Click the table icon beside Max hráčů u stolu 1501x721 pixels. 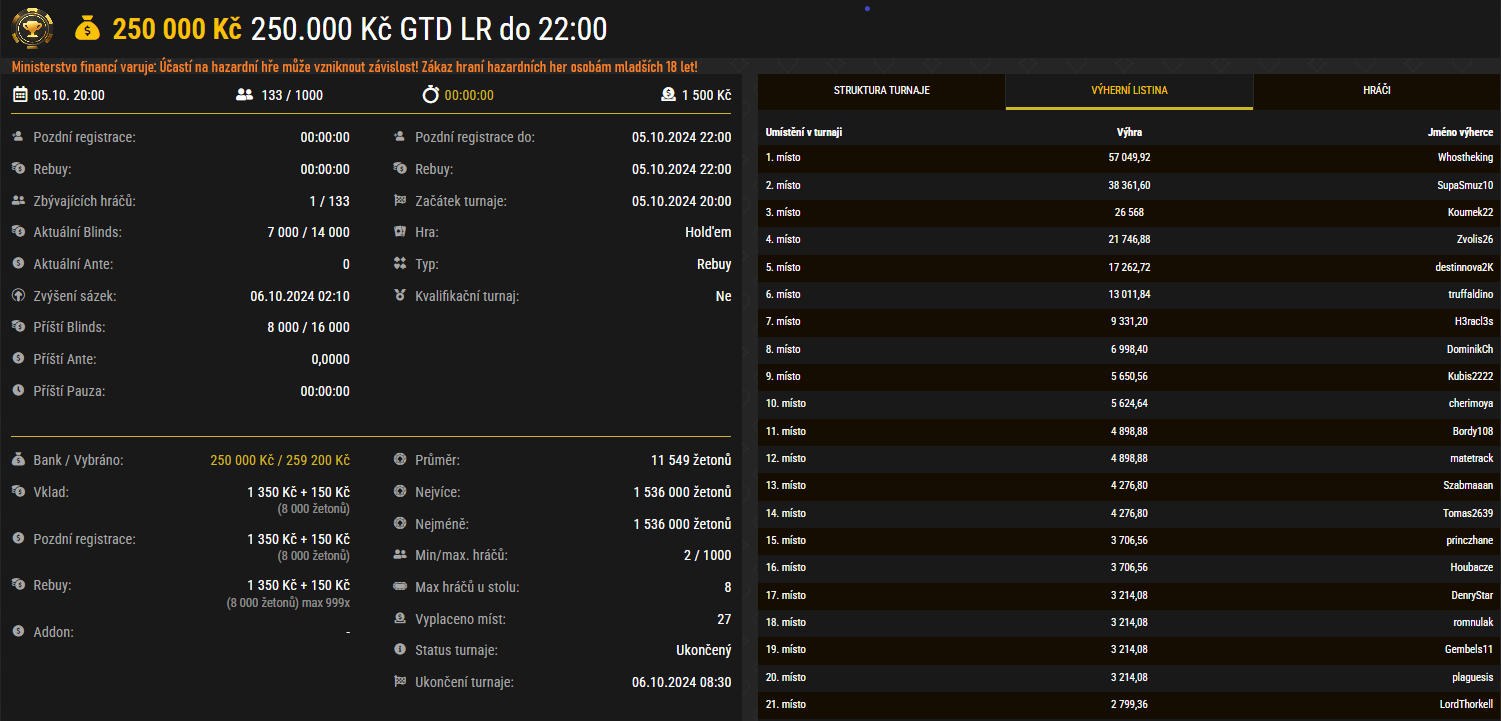pos(400,587)
